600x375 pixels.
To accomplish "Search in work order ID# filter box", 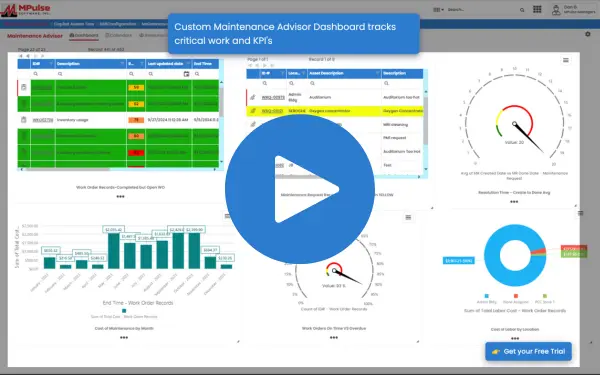I will [x=43, y=74].
